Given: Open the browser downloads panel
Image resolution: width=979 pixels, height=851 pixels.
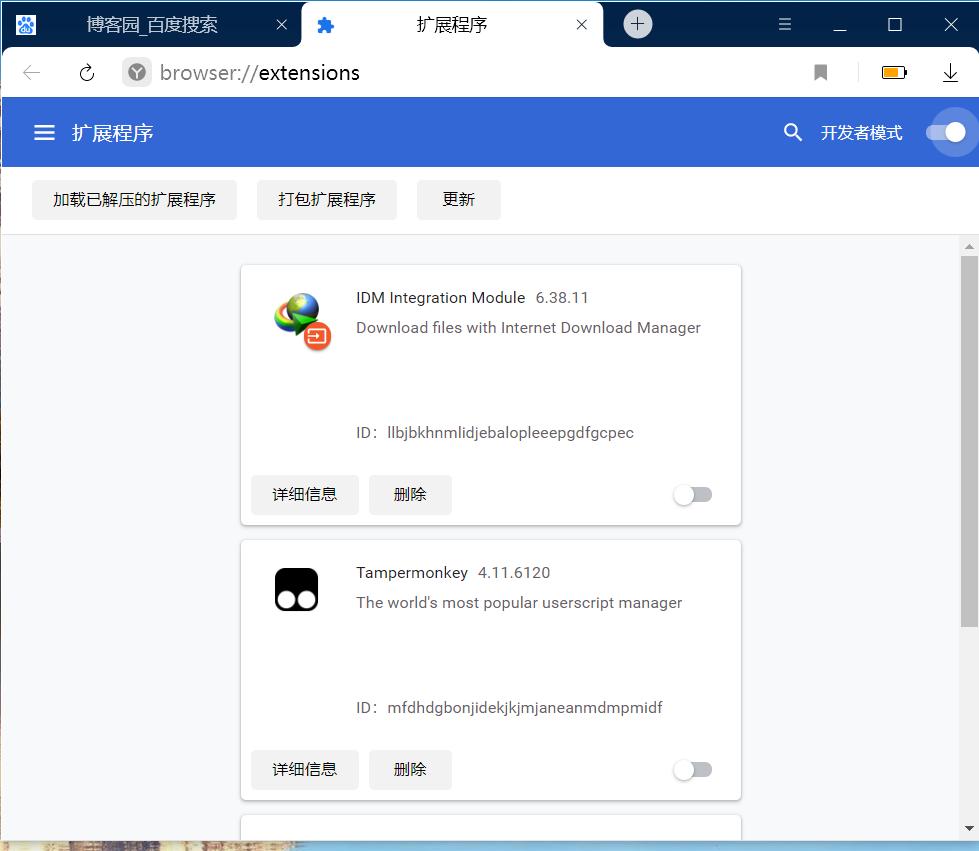Looking at the screenshot, I should 950,72.
